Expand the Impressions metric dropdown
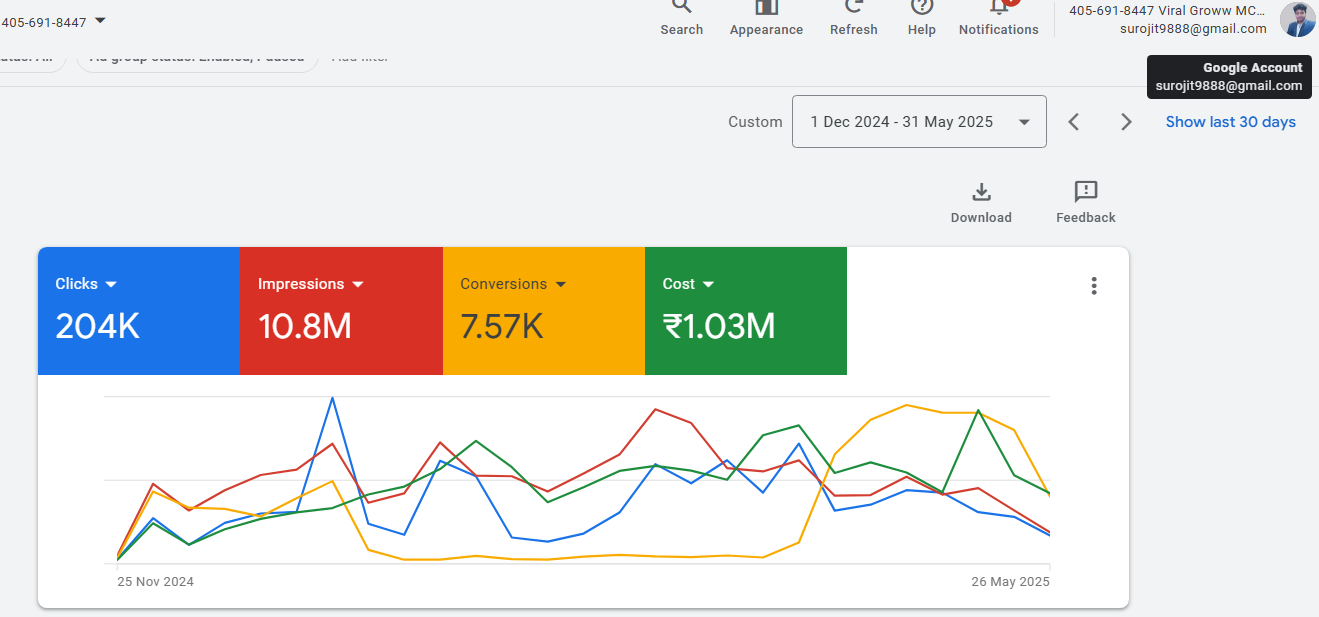This screenshot has width=1319, height=617. (x=358, y=285)
